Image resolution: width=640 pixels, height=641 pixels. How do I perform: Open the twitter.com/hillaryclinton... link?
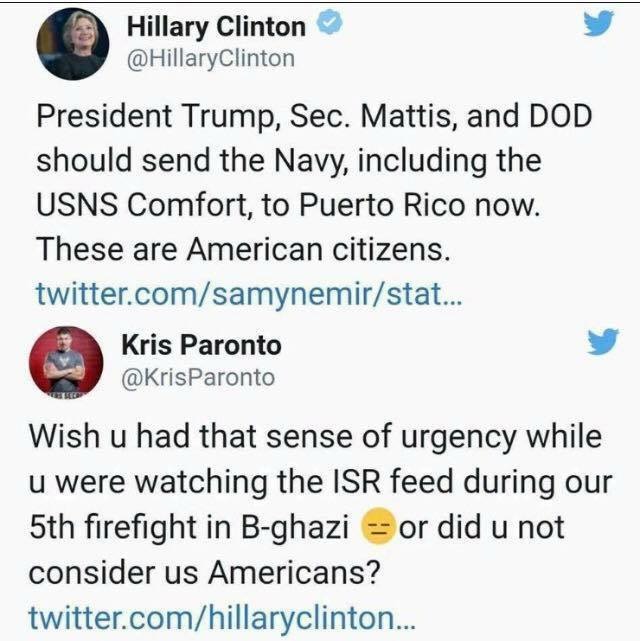pyautogui.click(x=222, y=618)
